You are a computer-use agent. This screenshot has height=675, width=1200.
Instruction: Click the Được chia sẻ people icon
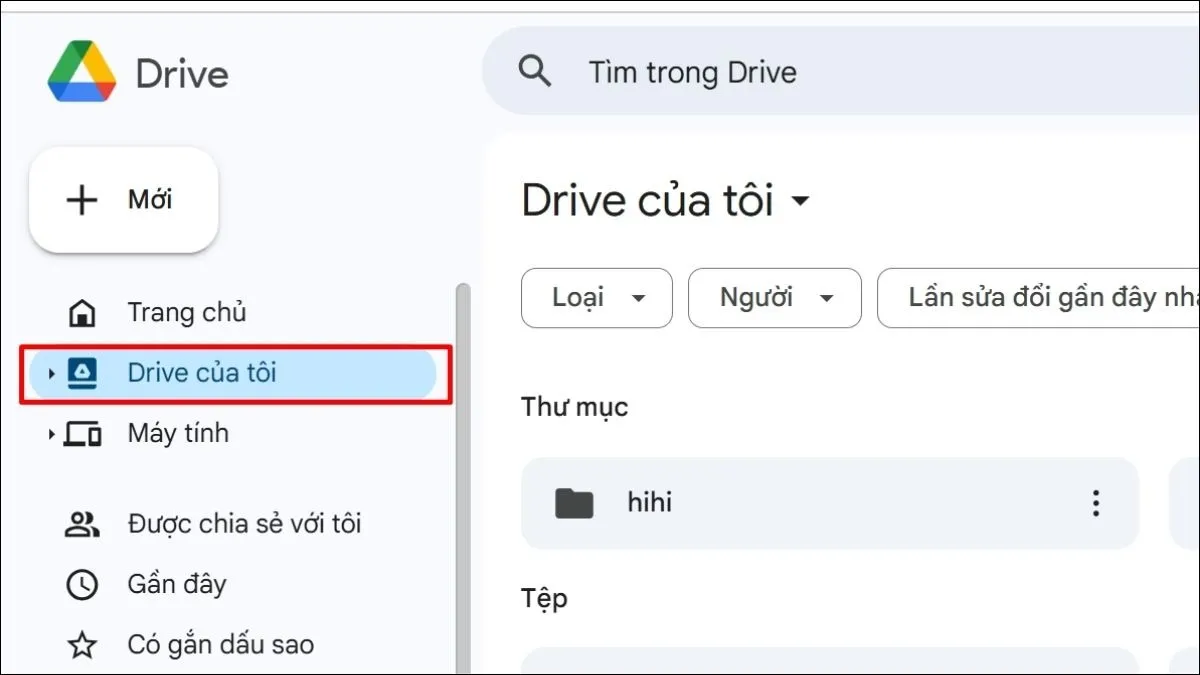click(x=82, y=524)
